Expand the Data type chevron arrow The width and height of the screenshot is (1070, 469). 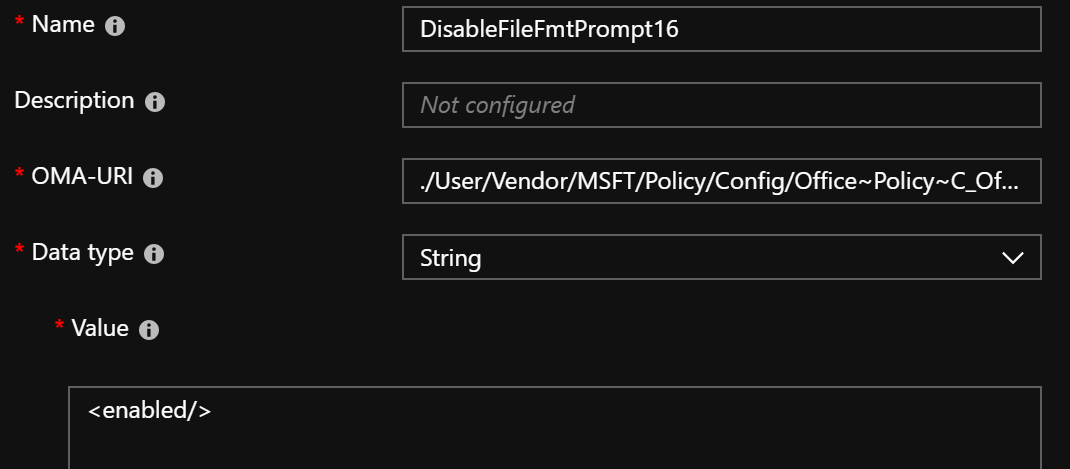1012,258
